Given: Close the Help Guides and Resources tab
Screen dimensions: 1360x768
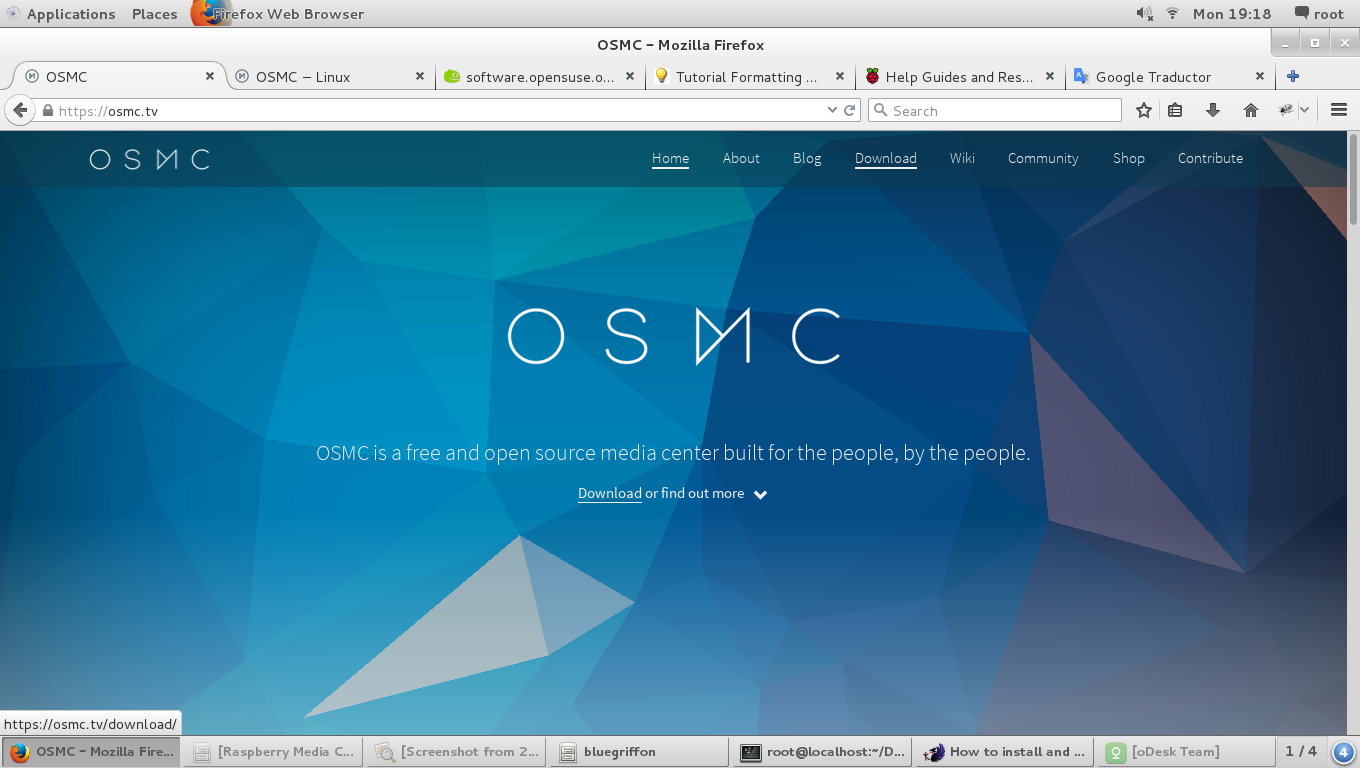Looking at the screenshot, I should point(1050,76).
